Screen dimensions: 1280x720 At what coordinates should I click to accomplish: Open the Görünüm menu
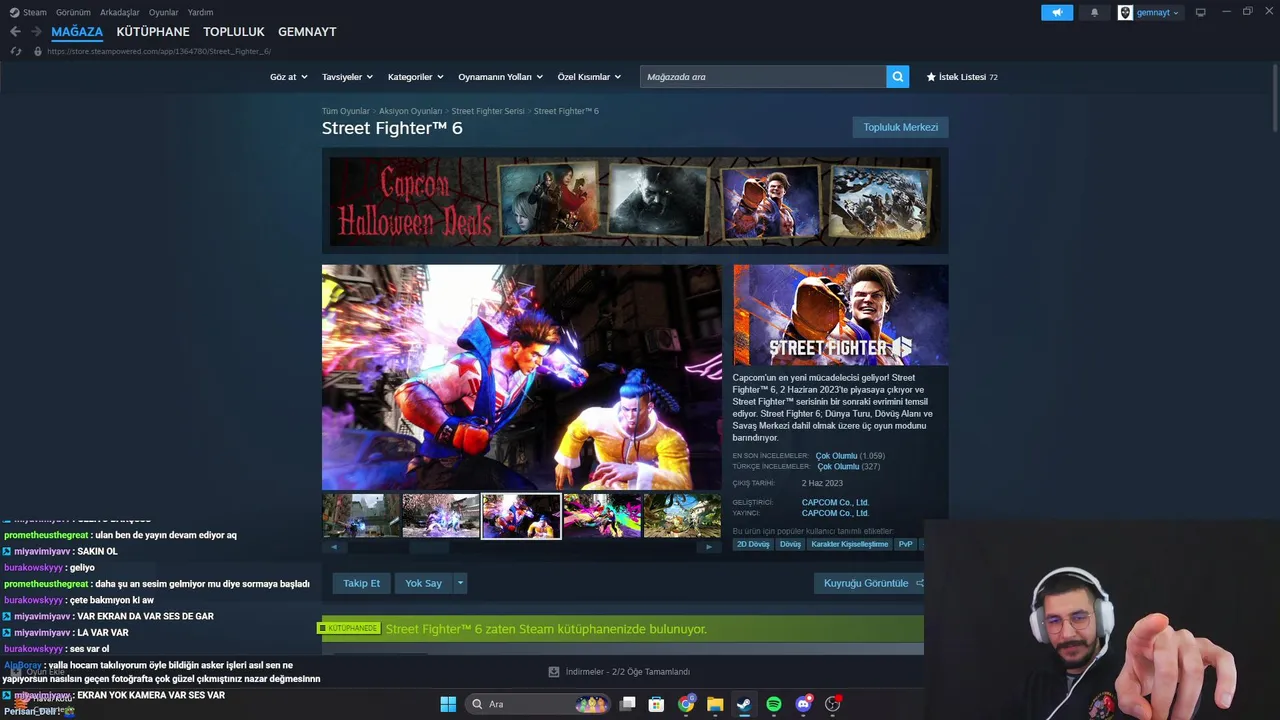click(73, 13)
